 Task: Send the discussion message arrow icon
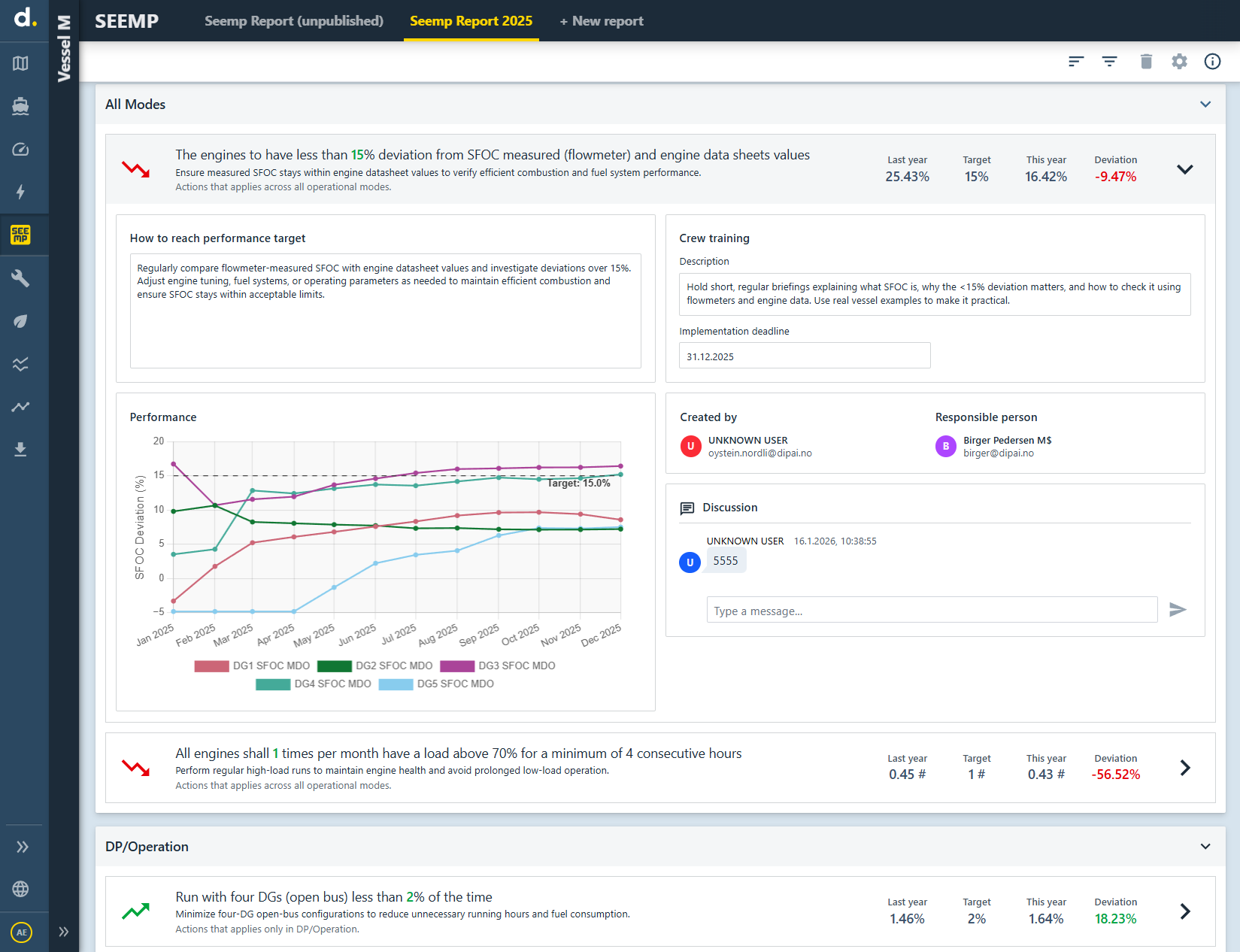coord(1178,610)
